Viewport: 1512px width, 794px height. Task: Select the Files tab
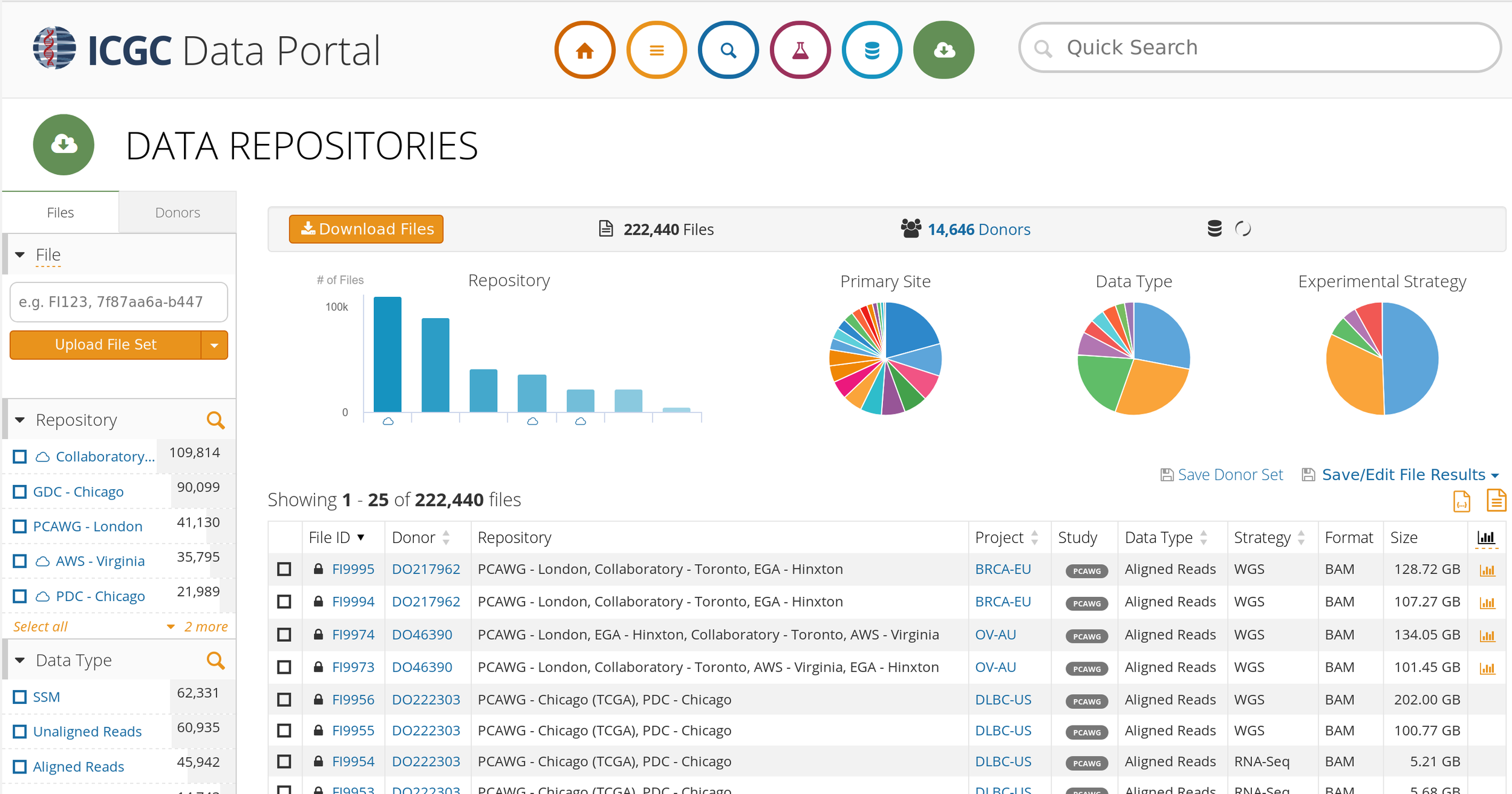60,213
